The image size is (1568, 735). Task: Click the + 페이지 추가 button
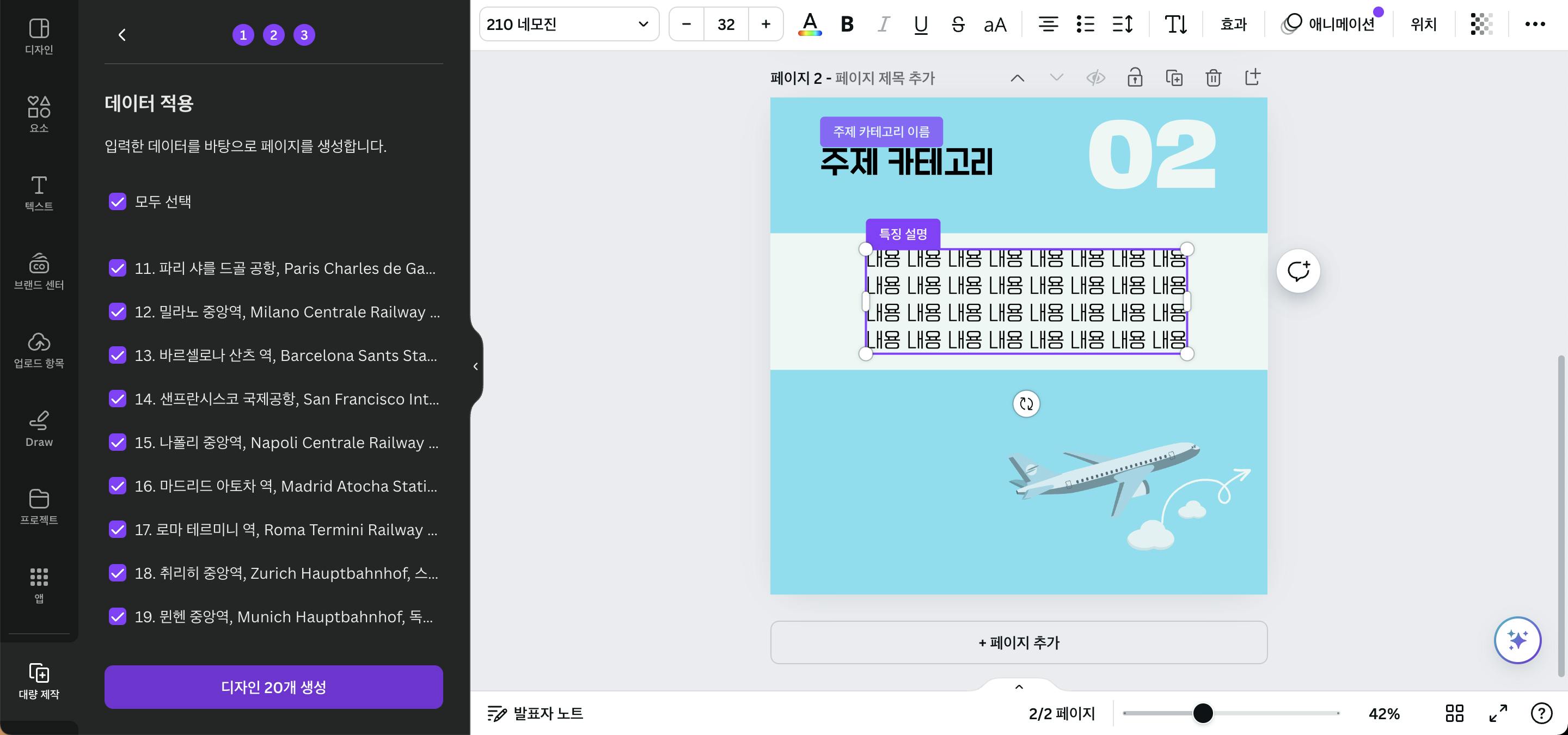tap(1018, 642)
